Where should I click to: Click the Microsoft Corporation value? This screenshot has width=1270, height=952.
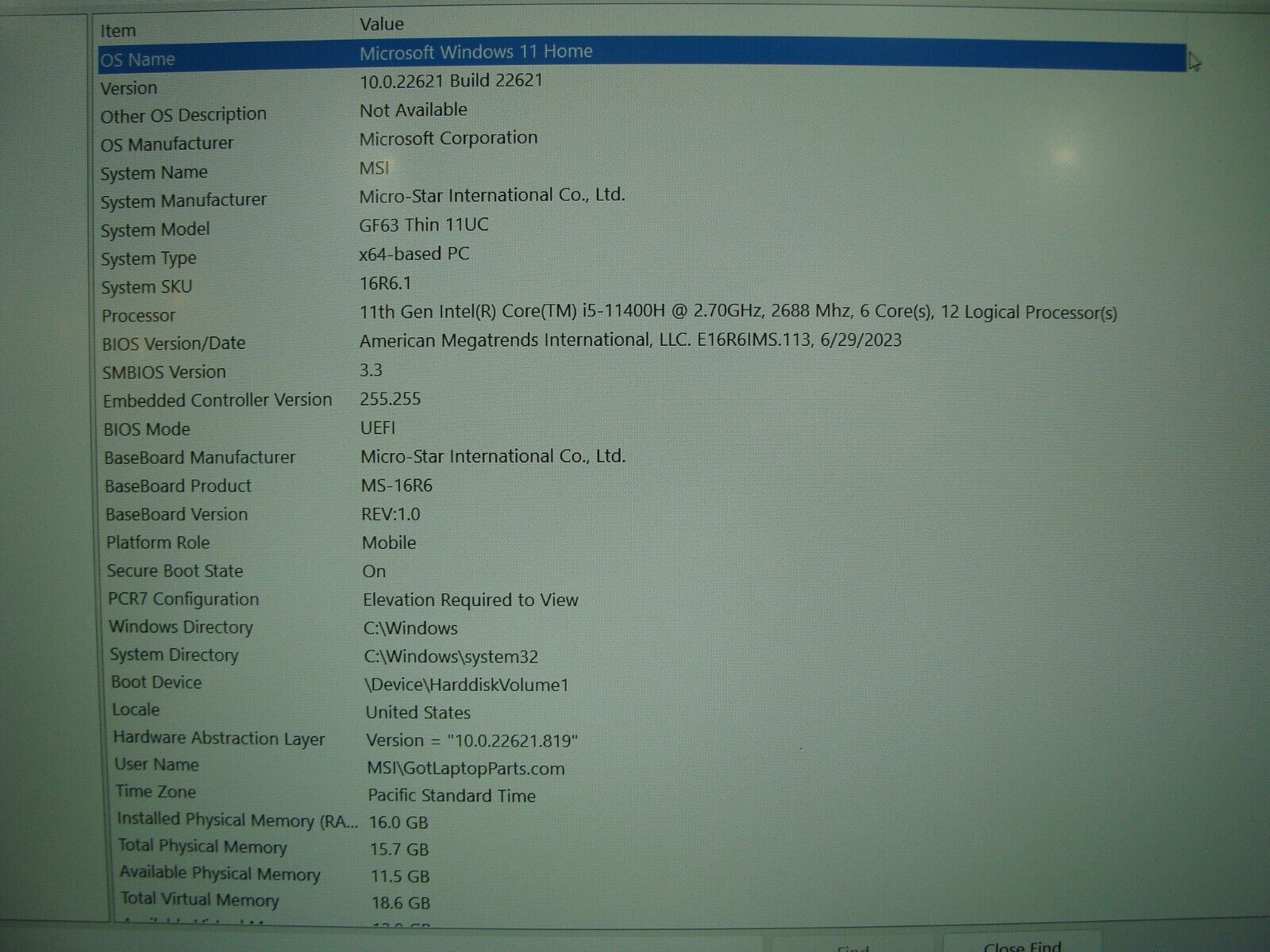pyautogui.click(x=448, y=138)
